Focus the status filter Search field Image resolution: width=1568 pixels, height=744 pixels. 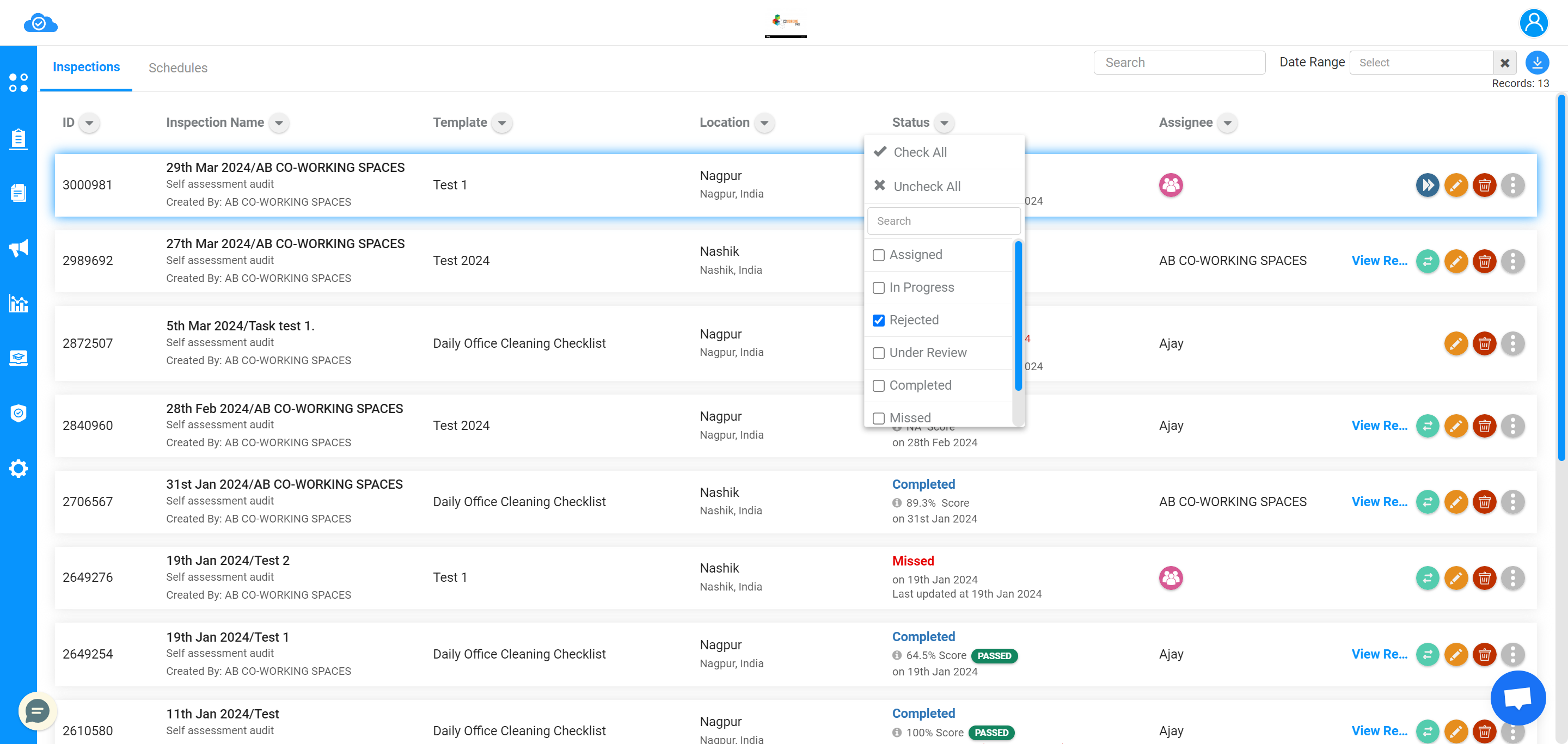(944, 222)
